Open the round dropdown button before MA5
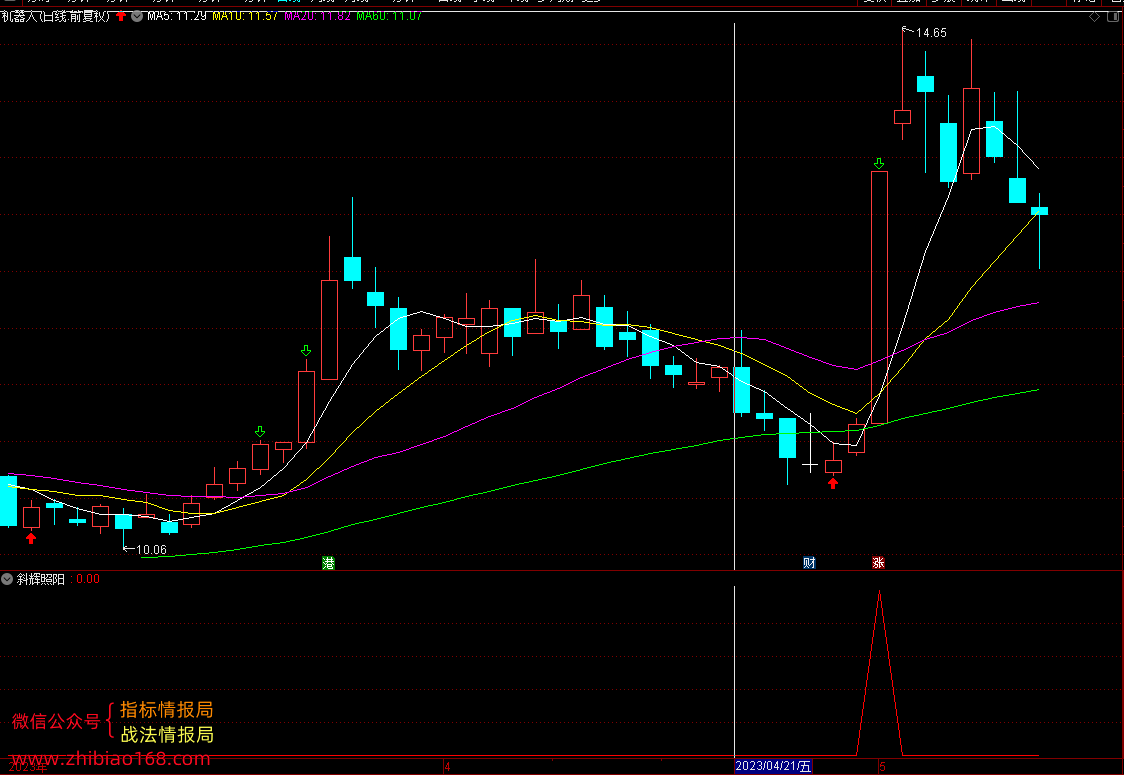This screenshot has width=1124, height=775. click(137, 16)
